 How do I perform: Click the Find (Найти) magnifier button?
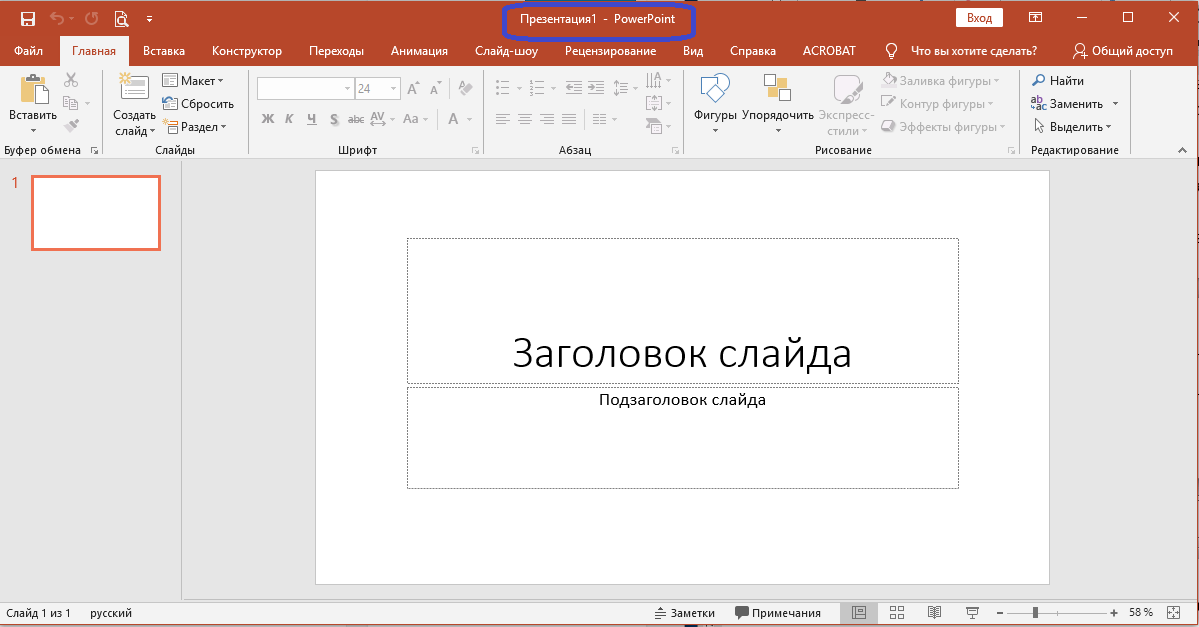pos(1058,81)
